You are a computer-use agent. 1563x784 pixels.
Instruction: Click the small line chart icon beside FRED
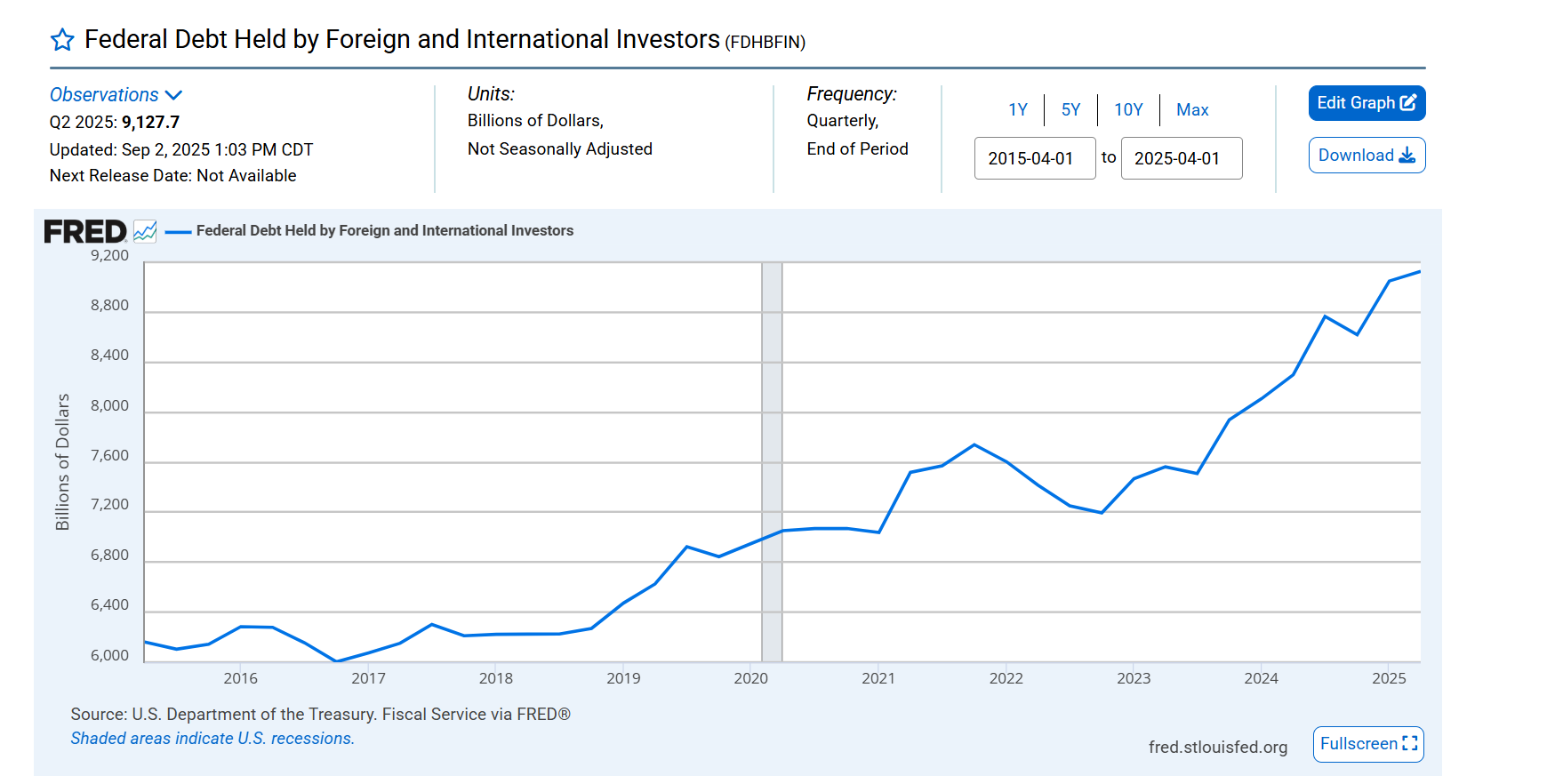[x=145, y=232]
